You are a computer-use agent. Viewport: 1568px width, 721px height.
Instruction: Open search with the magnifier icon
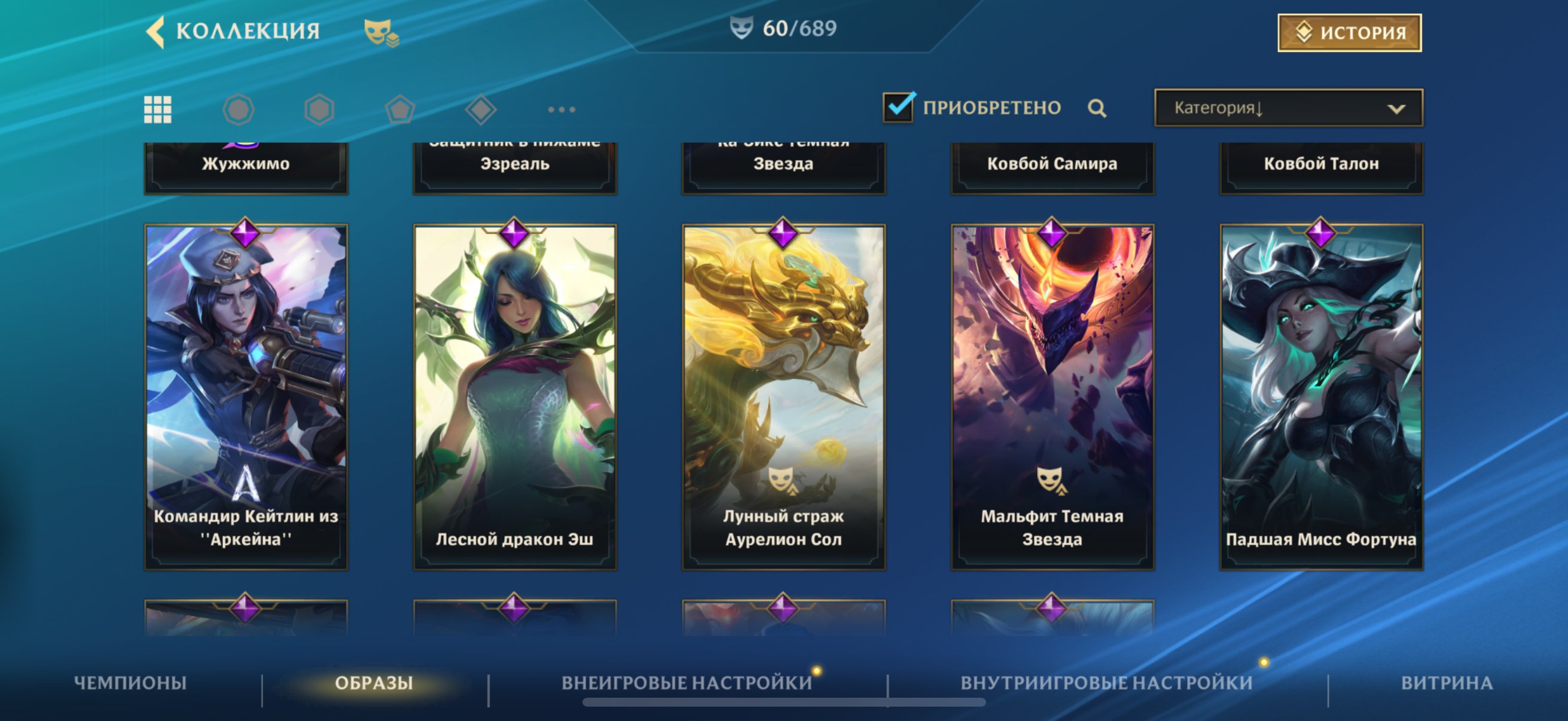coord(1097,108)
